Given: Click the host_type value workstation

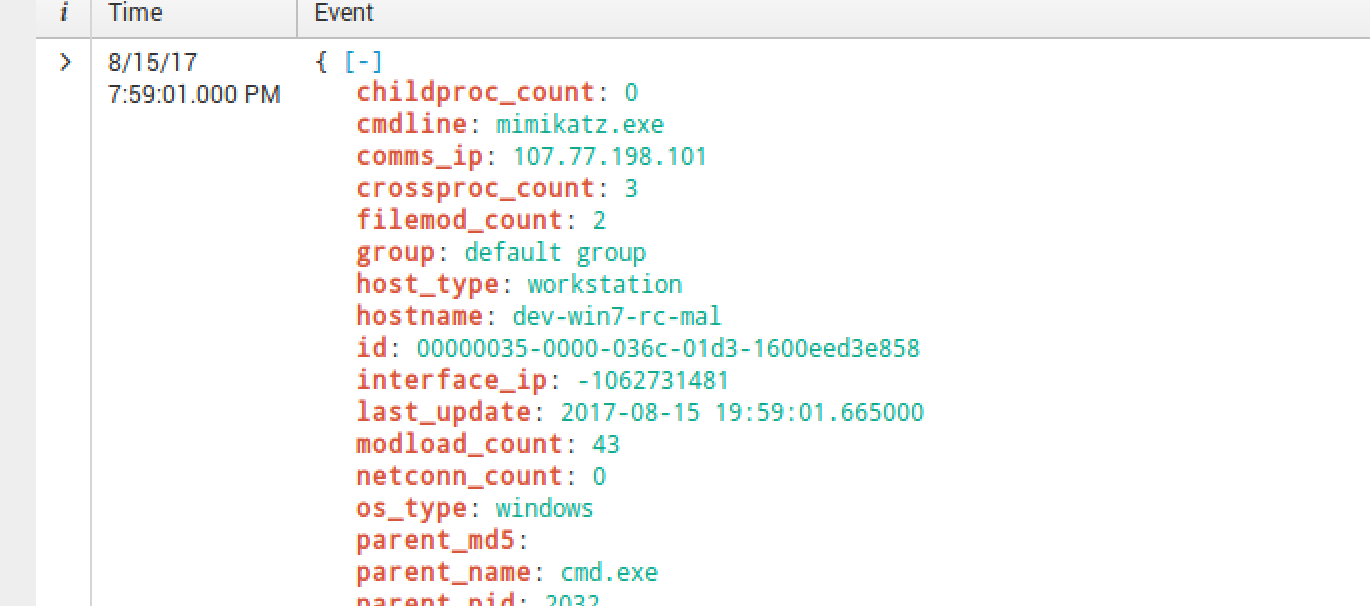Looking at the screenshot, I should coord(604,285).
